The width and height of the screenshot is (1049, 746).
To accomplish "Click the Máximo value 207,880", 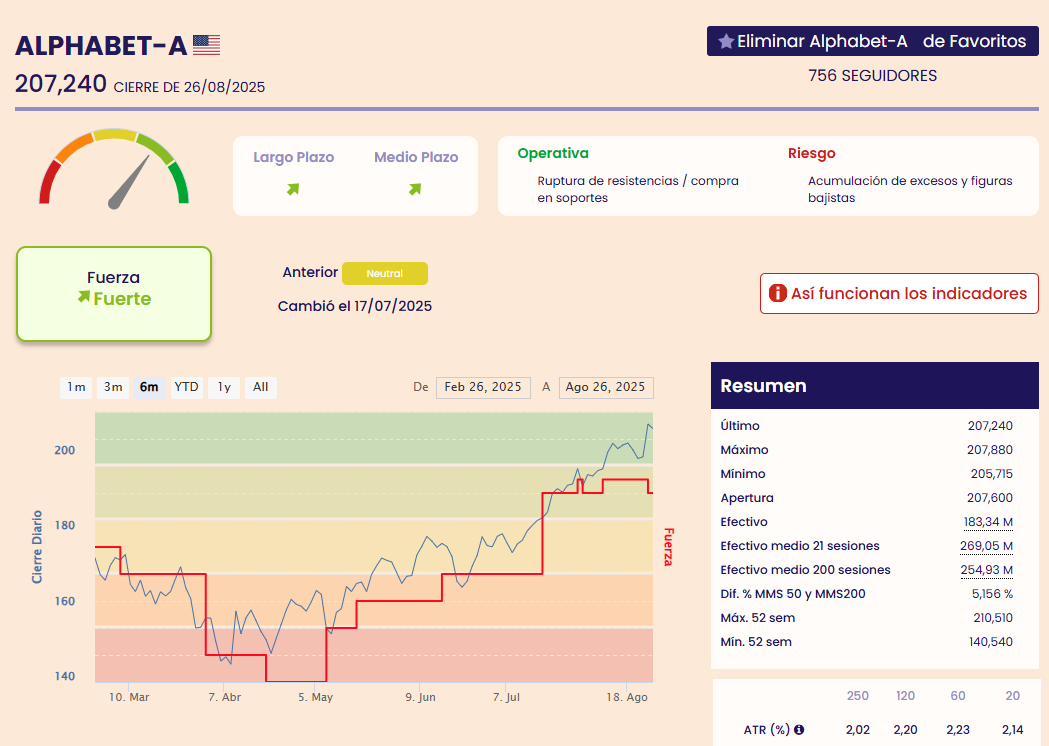I will pyautogui.click(x=990, y=450).
